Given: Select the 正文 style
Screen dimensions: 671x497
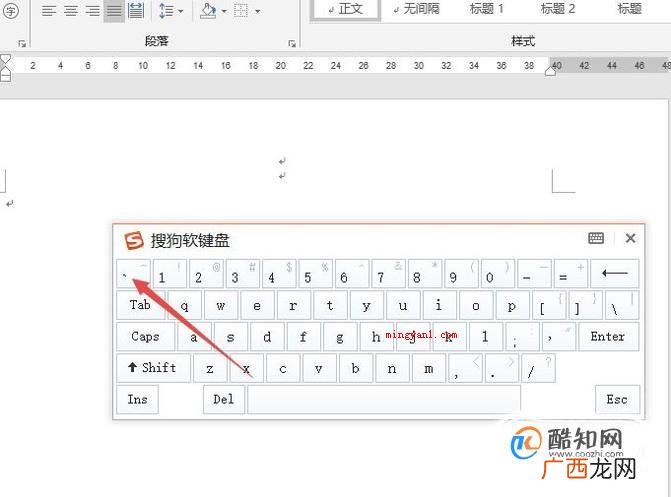Looking at the screenshot, I should [346, 9].
